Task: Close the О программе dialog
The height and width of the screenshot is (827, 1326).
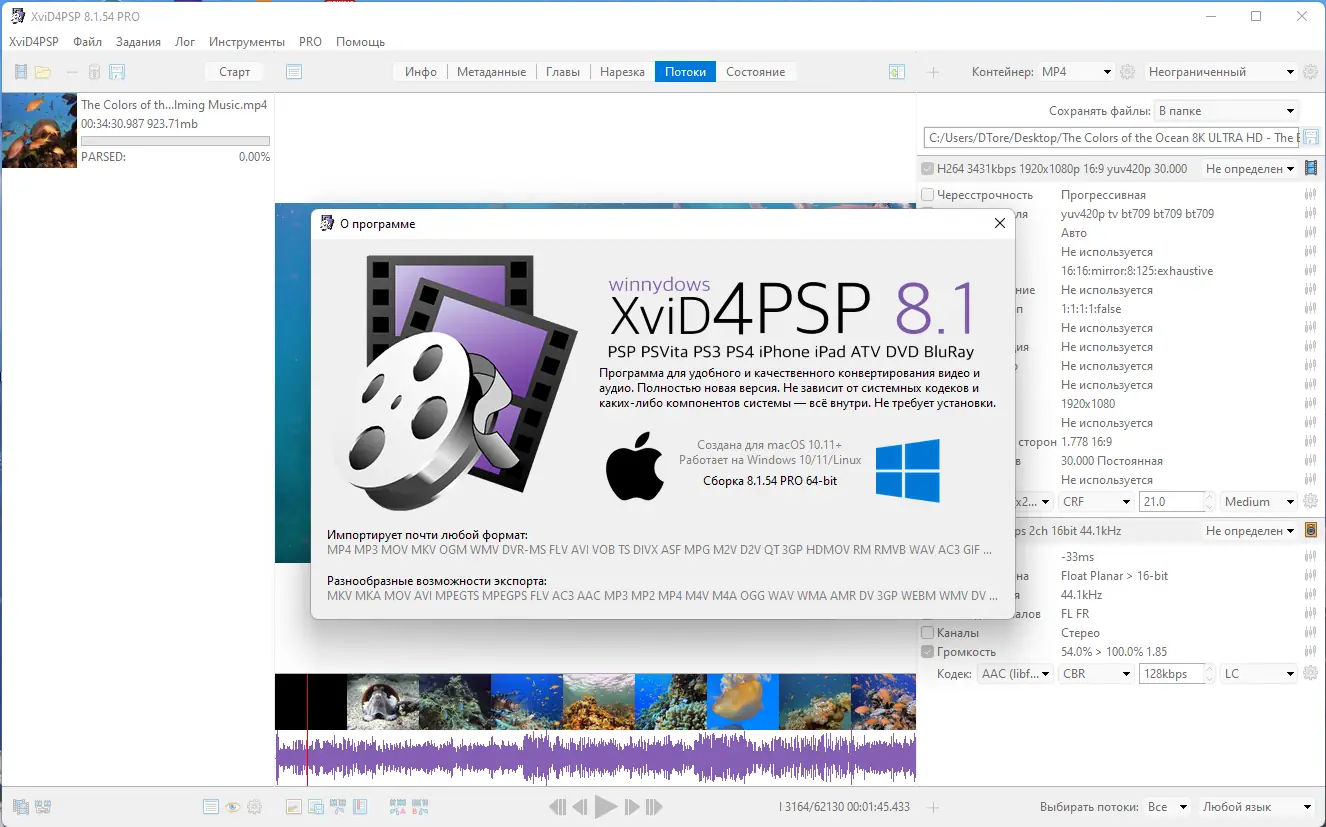Action: pyautogui.click(x=999, y=224)
